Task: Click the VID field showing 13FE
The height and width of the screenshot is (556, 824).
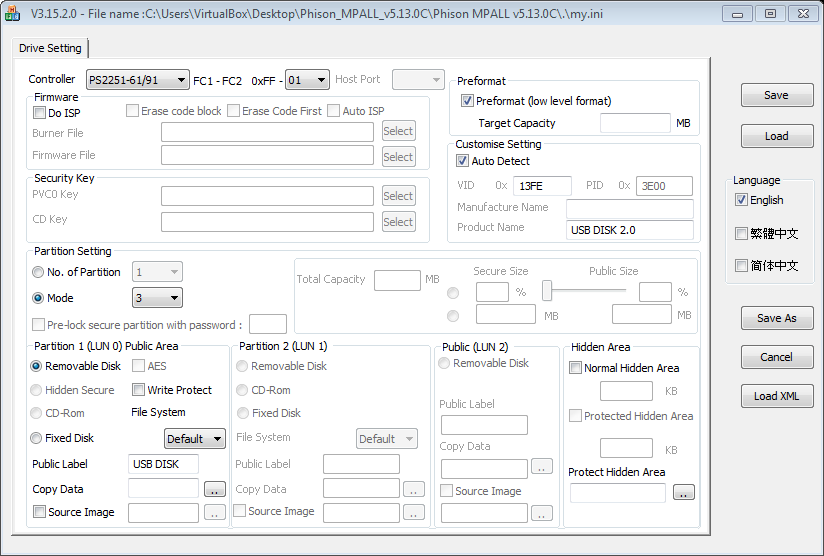Action: pyautogui.click(x=542, y=186)
